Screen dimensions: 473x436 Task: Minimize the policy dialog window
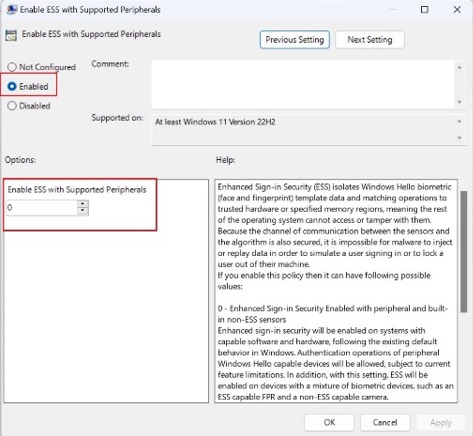393,9
